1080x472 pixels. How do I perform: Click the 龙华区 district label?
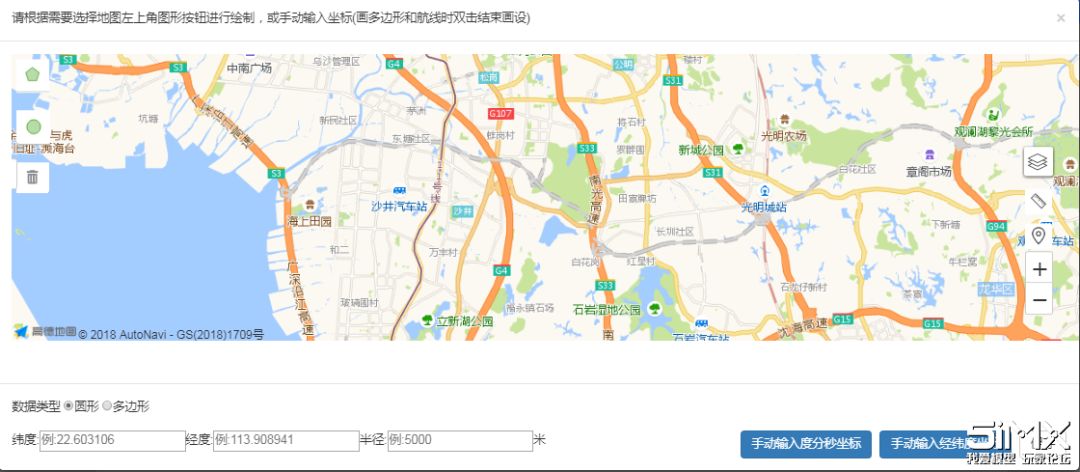996,290
